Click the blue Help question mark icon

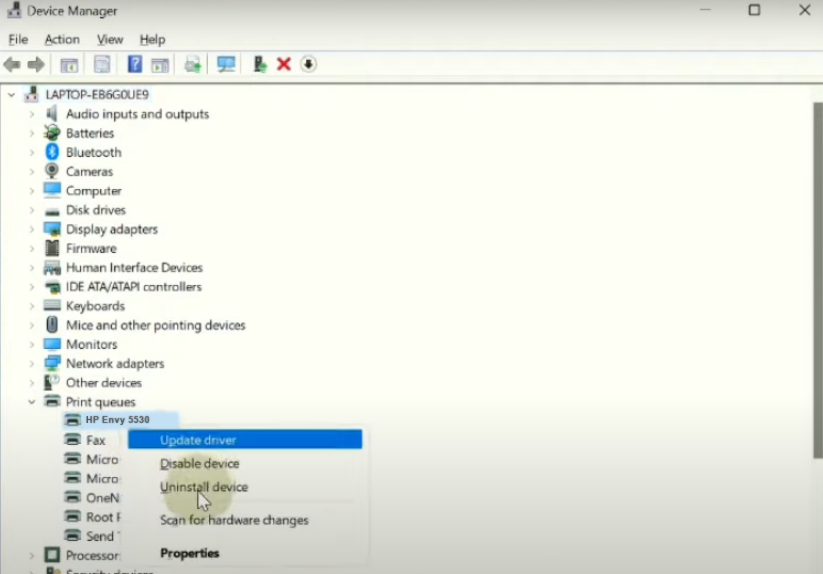[135, 64]
